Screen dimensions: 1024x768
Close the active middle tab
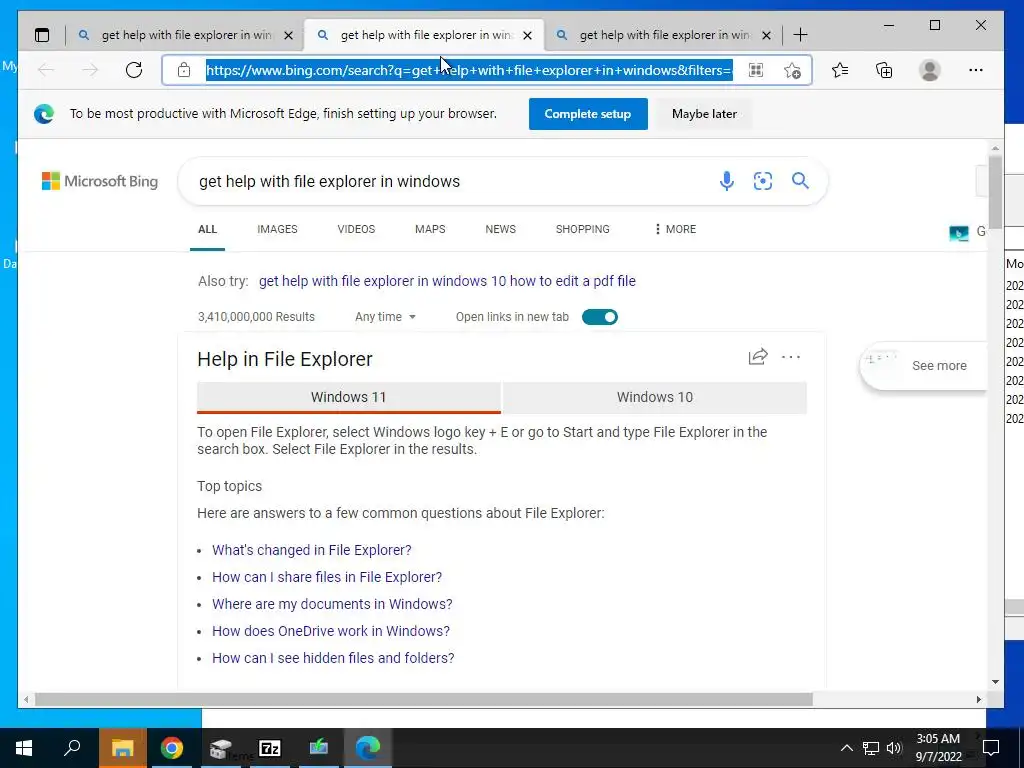coord(528,35)
